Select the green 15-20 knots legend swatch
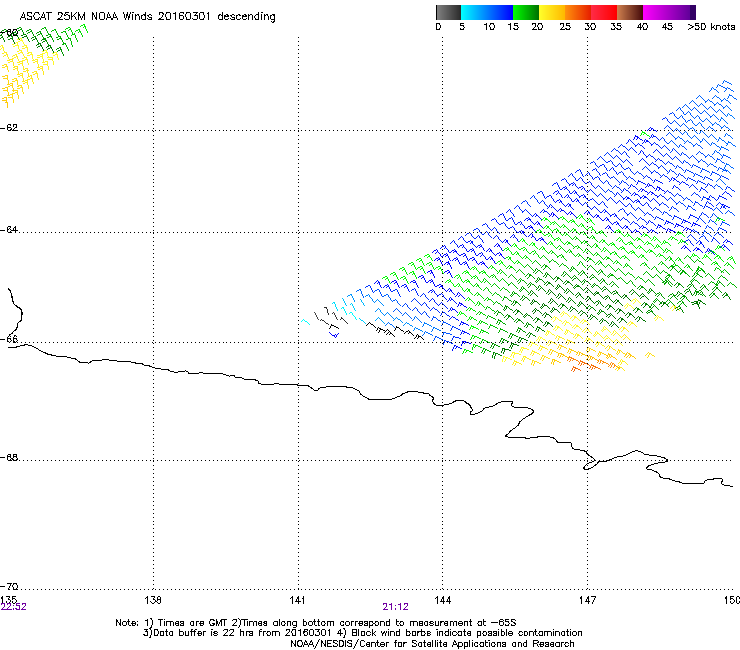 click(526, 12)
